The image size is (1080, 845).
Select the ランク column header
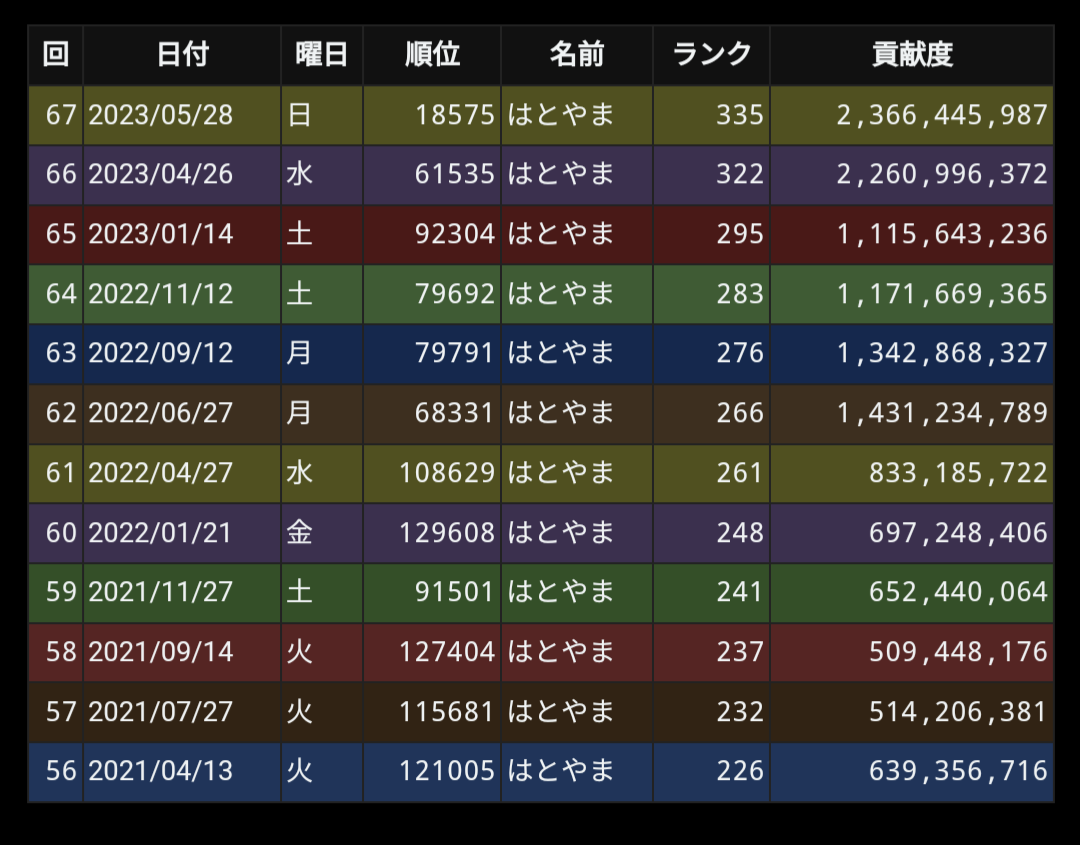point(711,55)
